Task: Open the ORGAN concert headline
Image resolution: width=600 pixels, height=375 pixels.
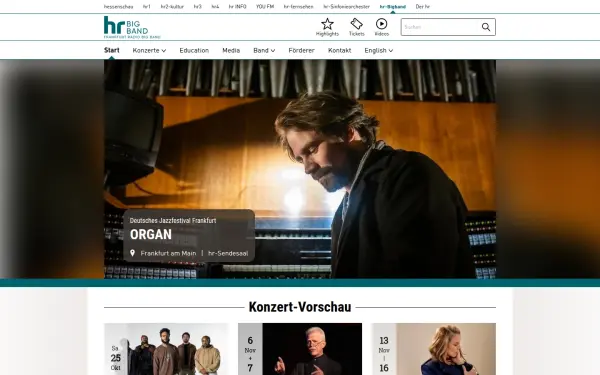Action: [x=151, y=234]
